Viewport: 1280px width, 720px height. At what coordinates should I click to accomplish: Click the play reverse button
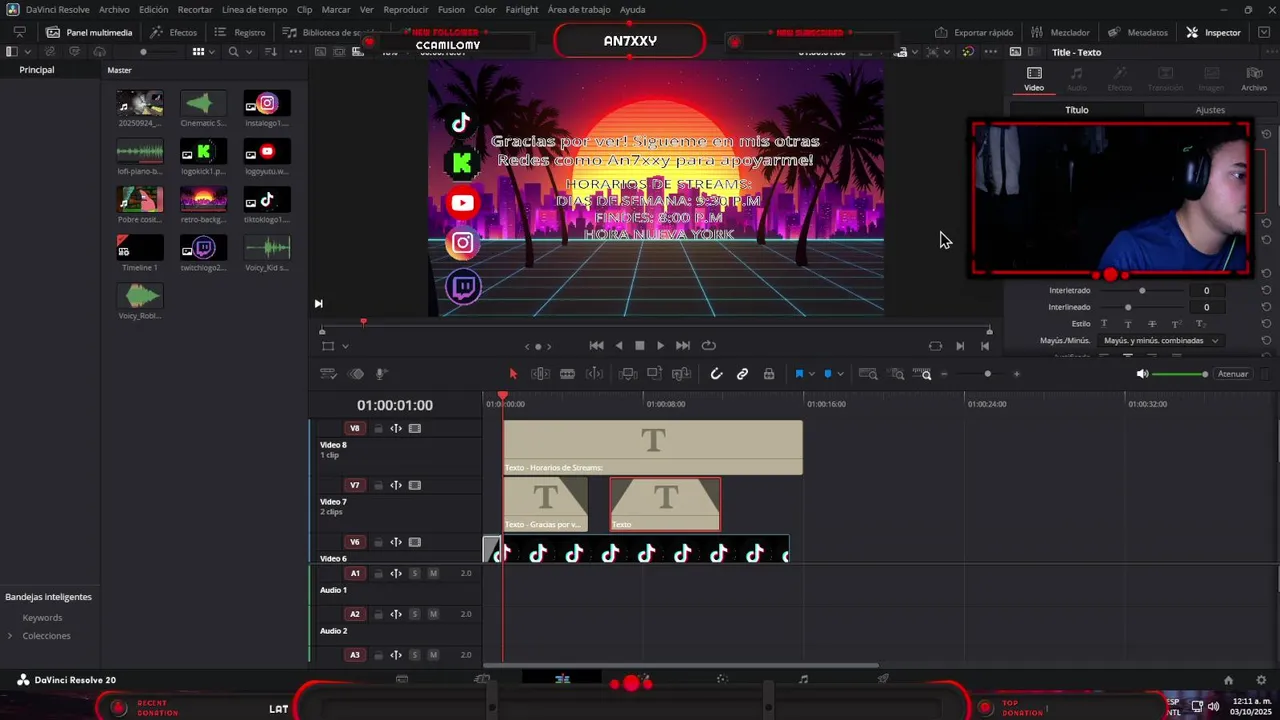(x=618, y=346)
